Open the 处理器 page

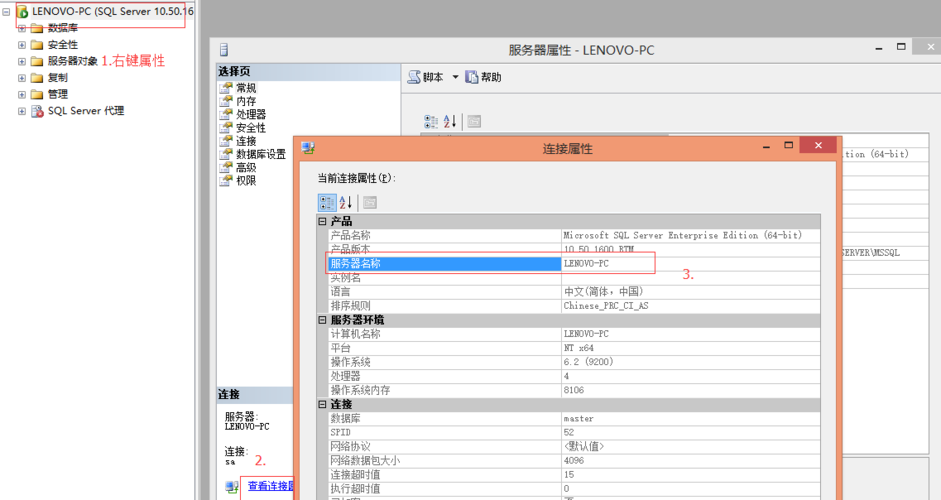pos(251,114)
